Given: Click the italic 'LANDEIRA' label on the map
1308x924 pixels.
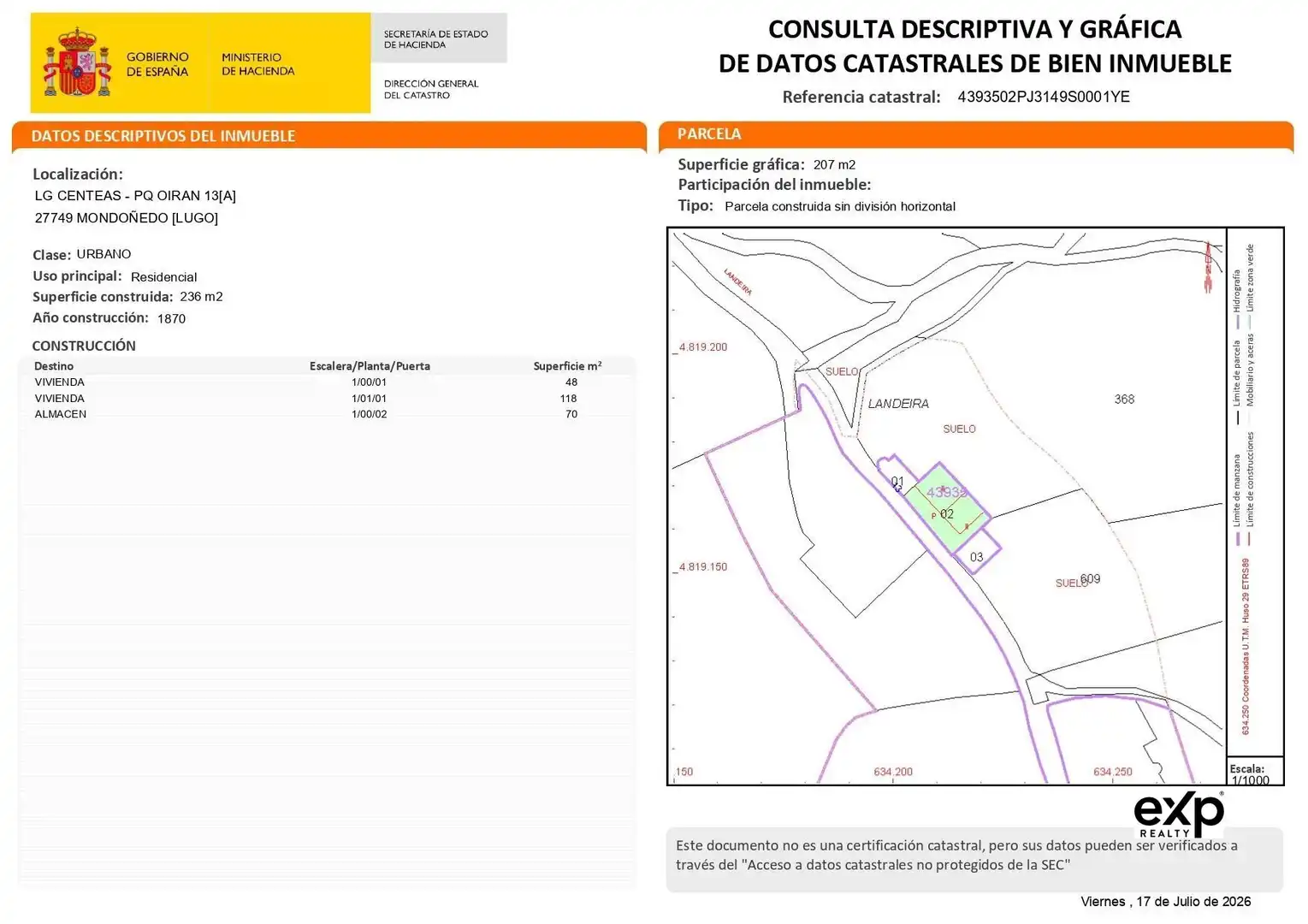Looking at the screenshot, I should pyautogui.click(x=898, y=404).
